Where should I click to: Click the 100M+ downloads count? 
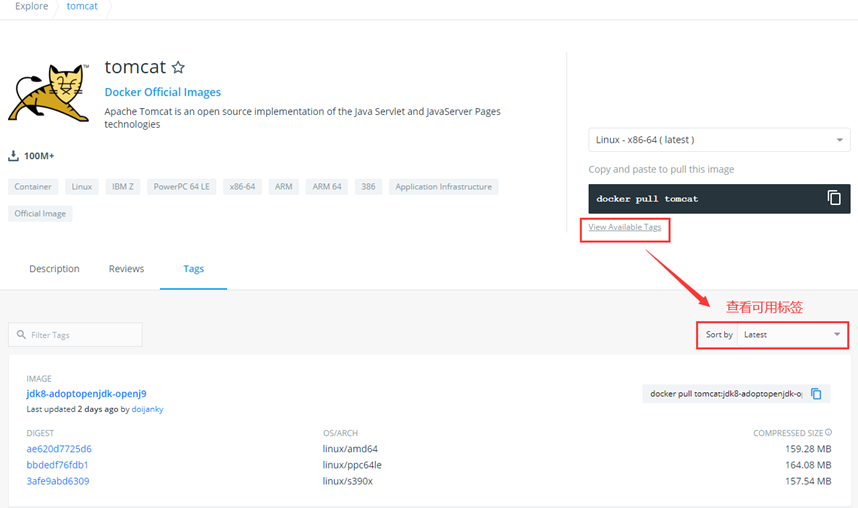[39, 156]
